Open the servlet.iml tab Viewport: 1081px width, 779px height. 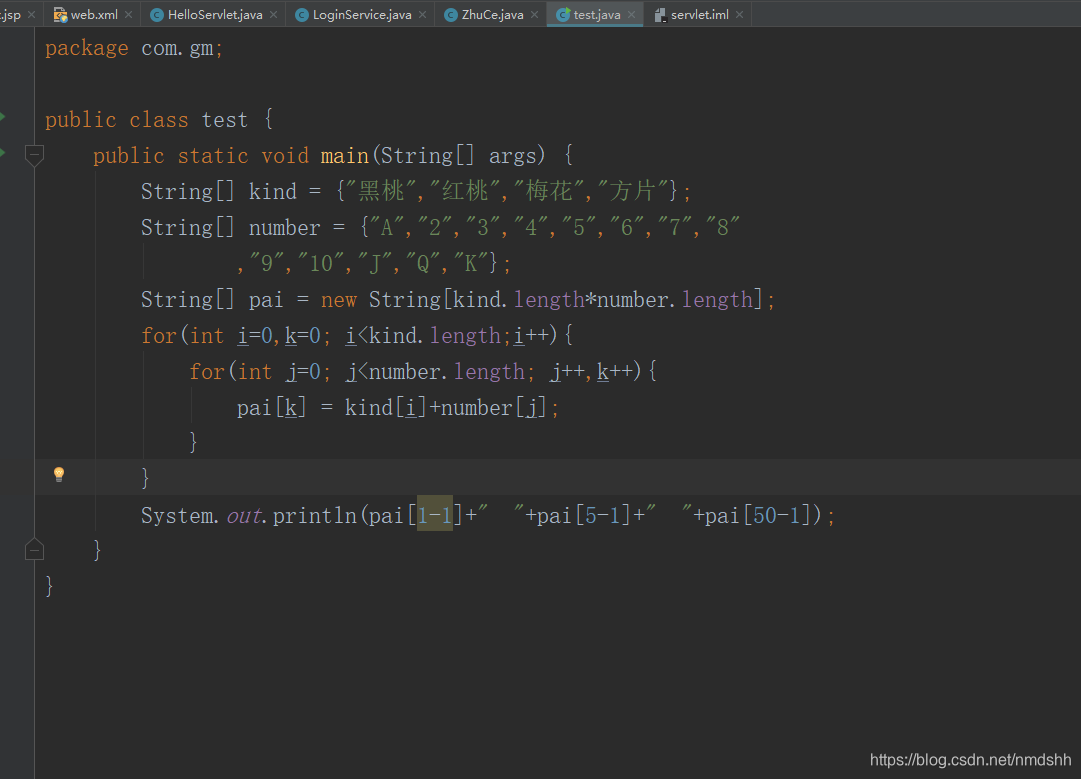click(x=699, y=14)
